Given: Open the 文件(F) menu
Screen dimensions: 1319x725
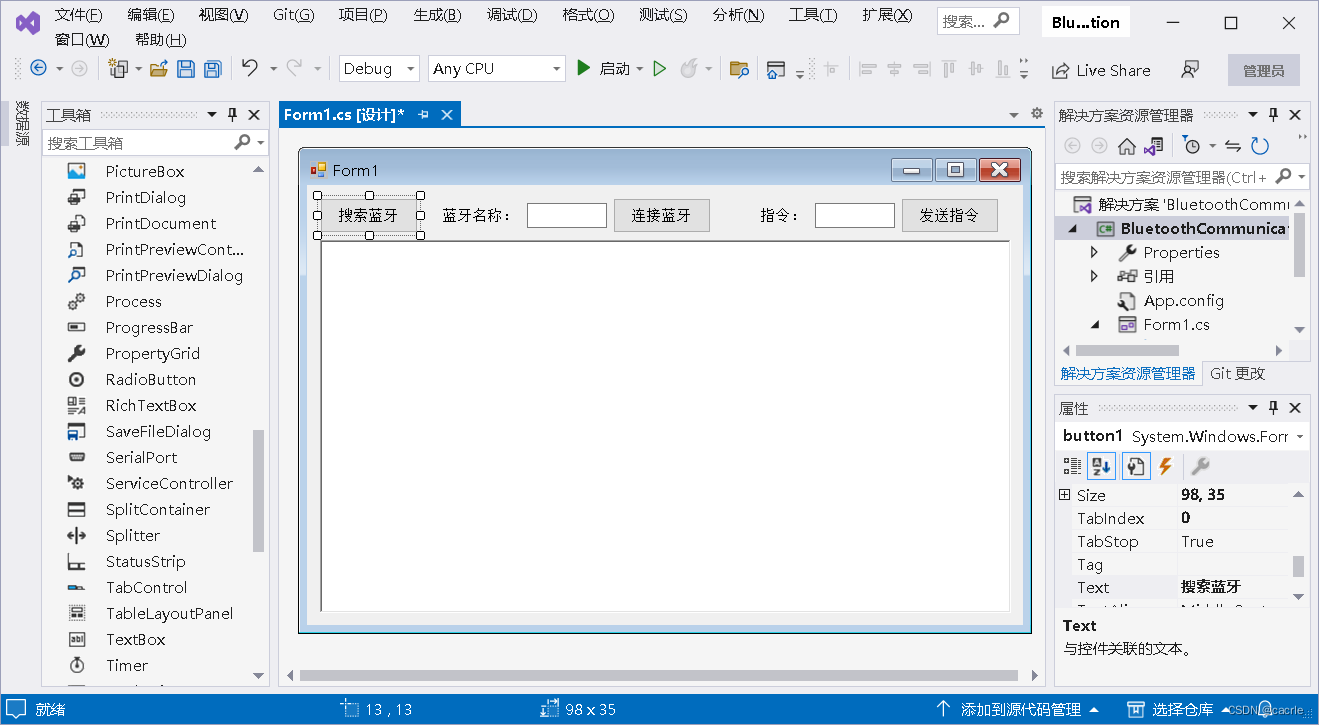Looking at the screenshot, I should coord(78,14).
